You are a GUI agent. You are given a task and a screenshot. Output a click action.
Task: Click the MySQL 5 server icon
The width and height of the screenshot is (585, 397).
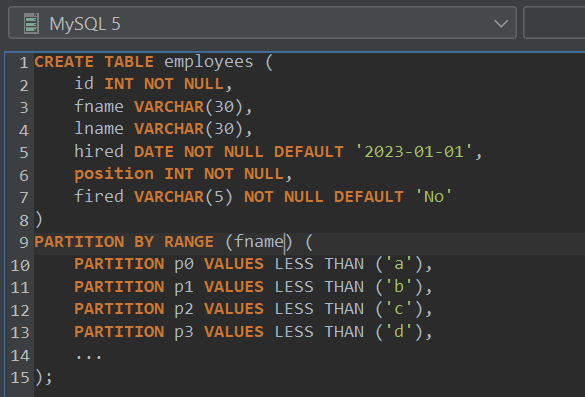(31, 24)
